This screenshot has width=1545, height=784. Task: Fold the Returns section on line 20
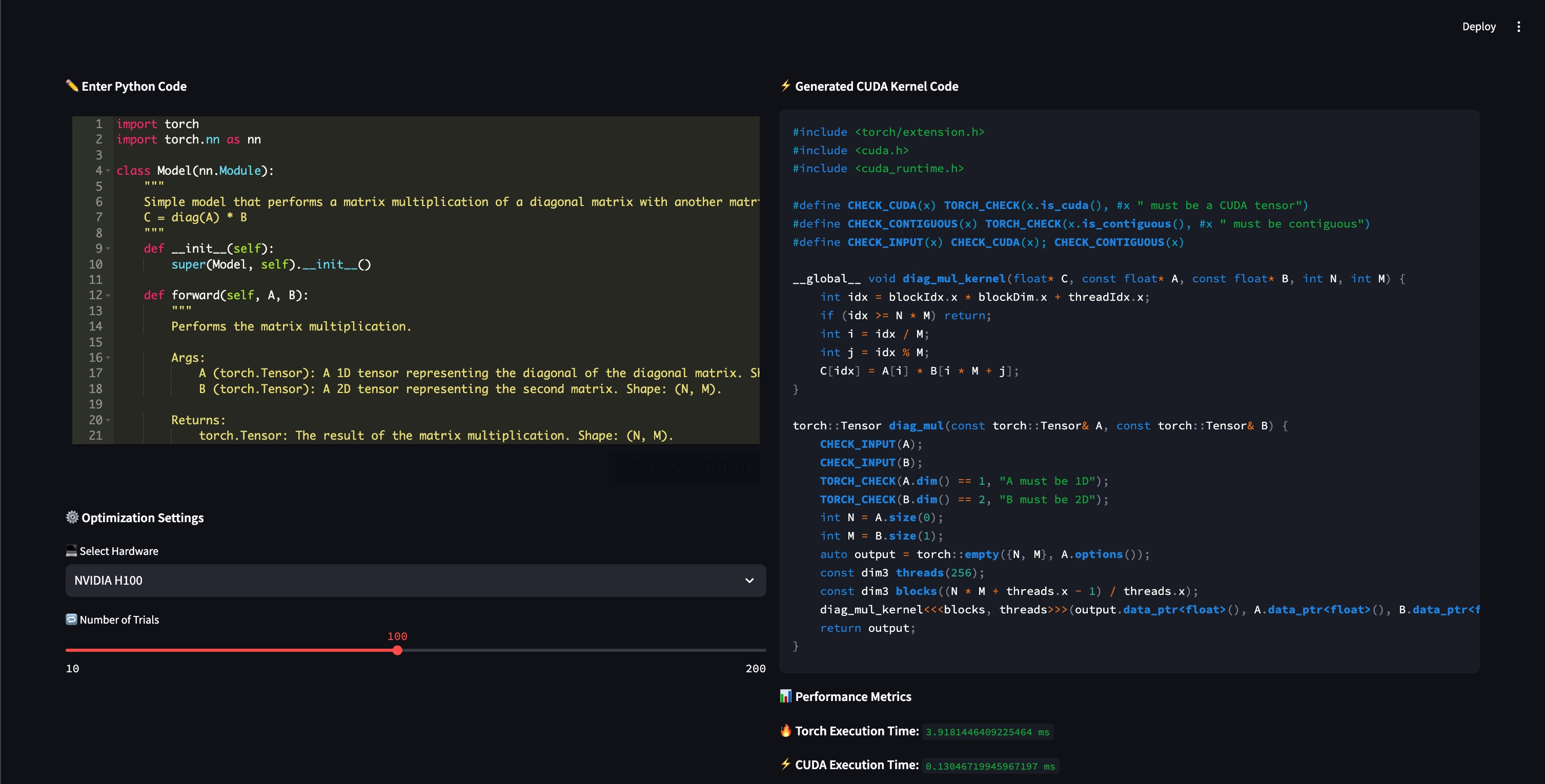click(x=109, y=420)
